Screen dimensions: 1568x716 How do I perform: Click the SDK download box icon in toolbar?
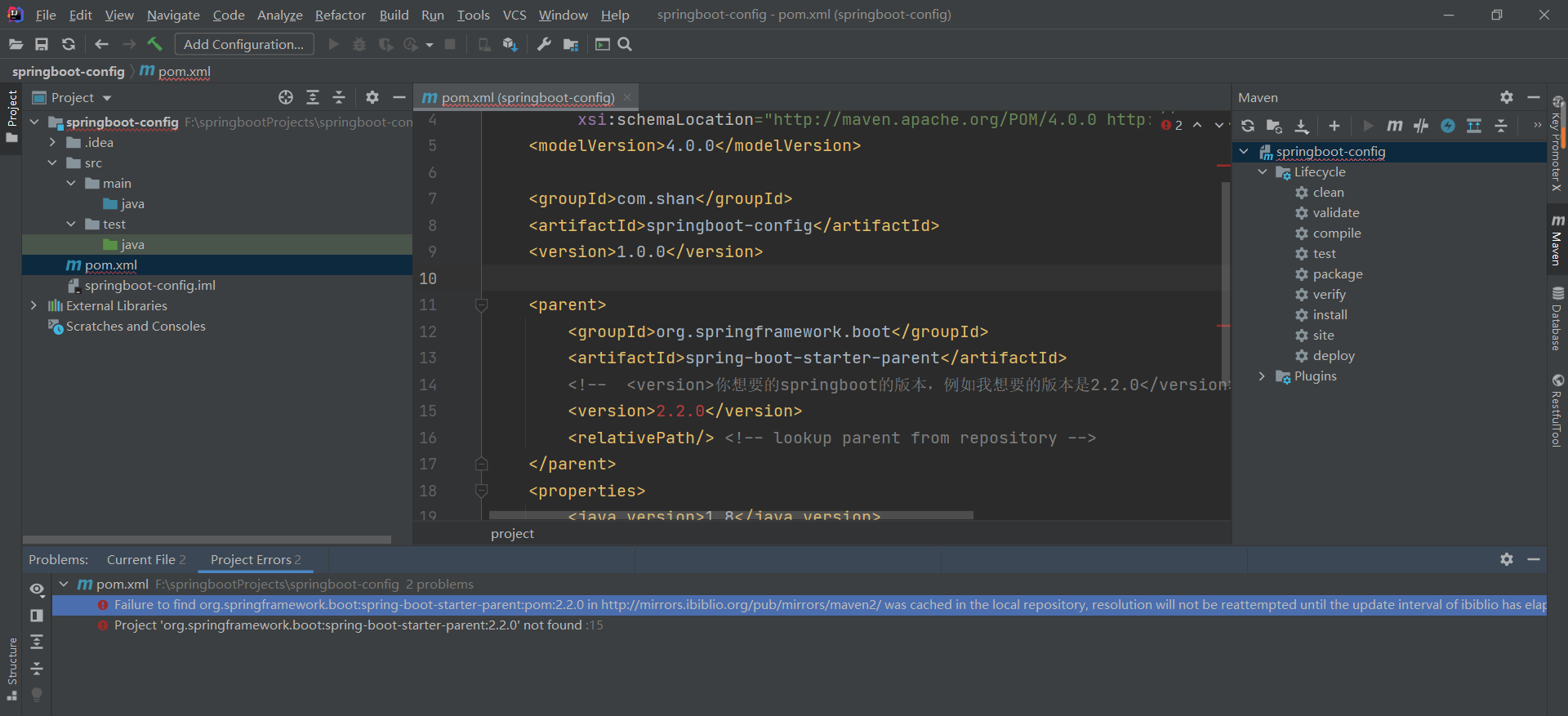tap(510, 44)
